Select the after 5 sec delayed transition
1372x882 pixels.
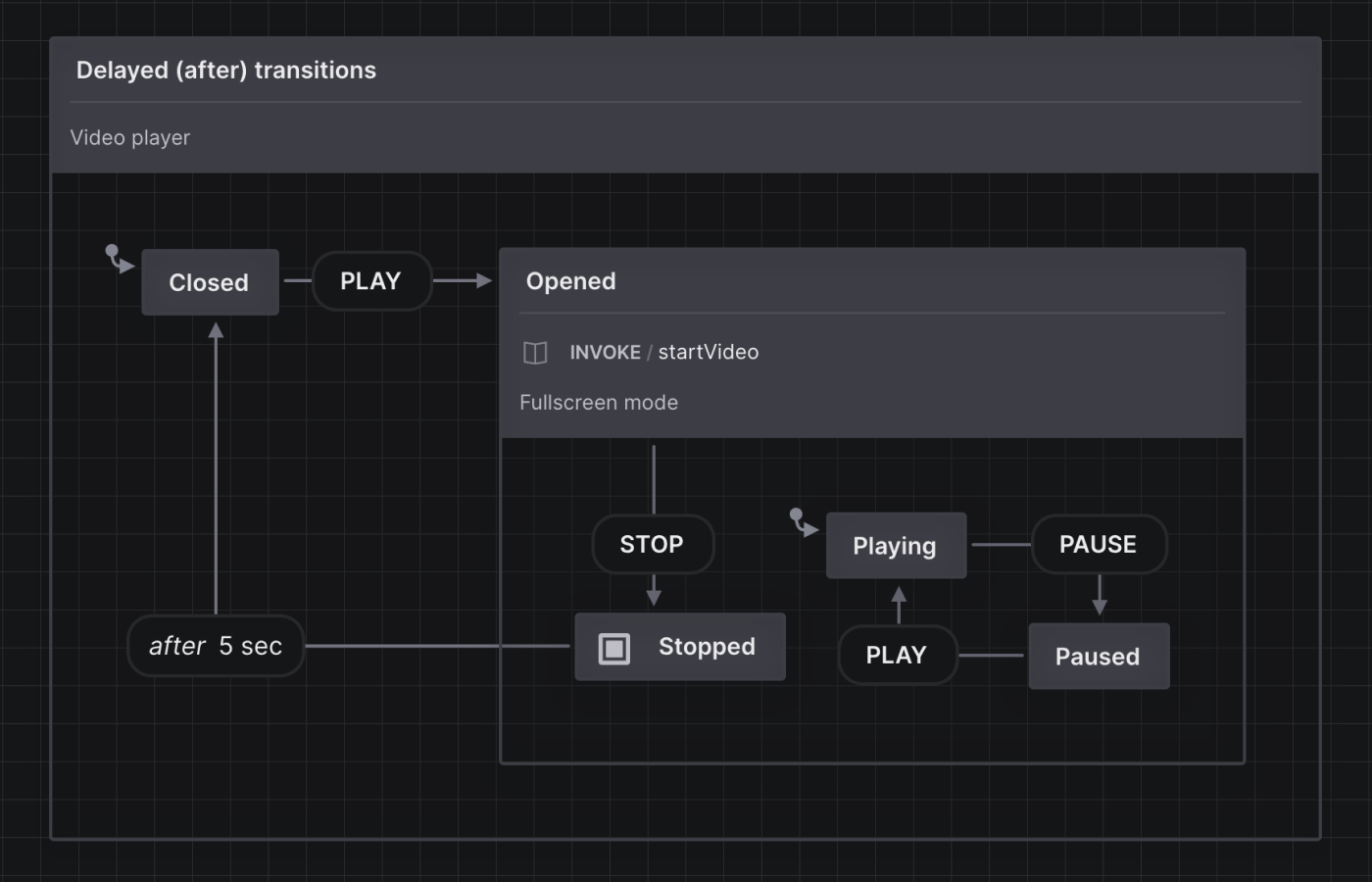point(216,646)
